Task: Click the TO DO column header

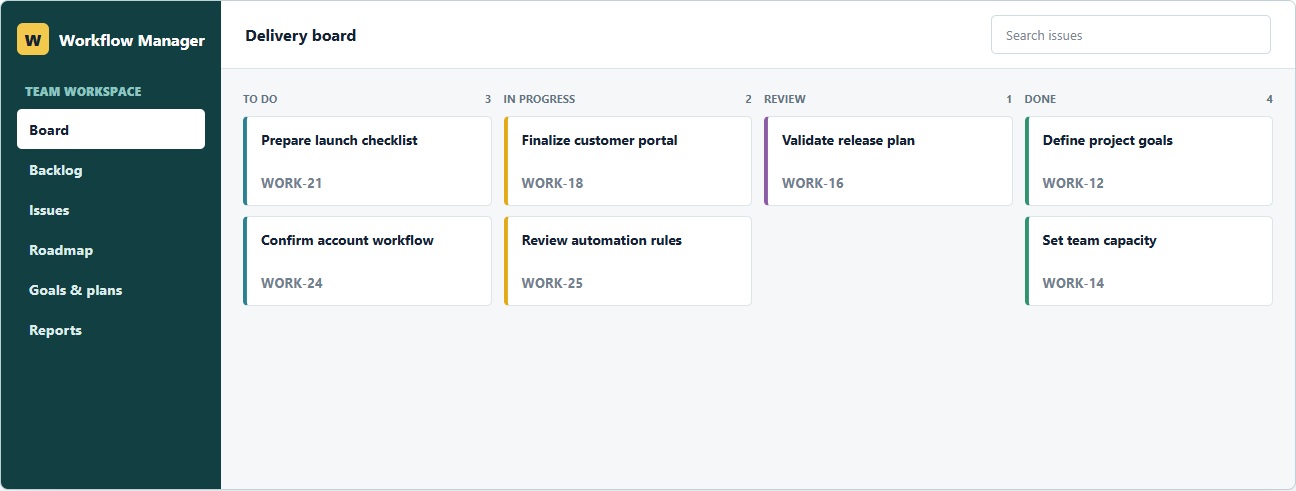Action: point(260,99)
